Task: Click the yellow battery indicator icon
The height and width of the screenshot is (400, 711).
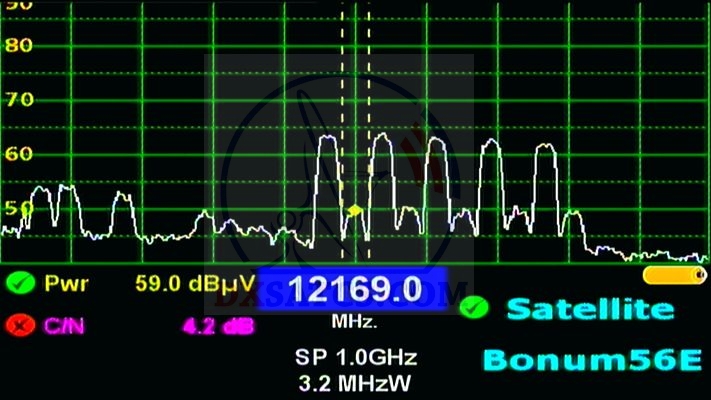Action: tap(675, 275)
